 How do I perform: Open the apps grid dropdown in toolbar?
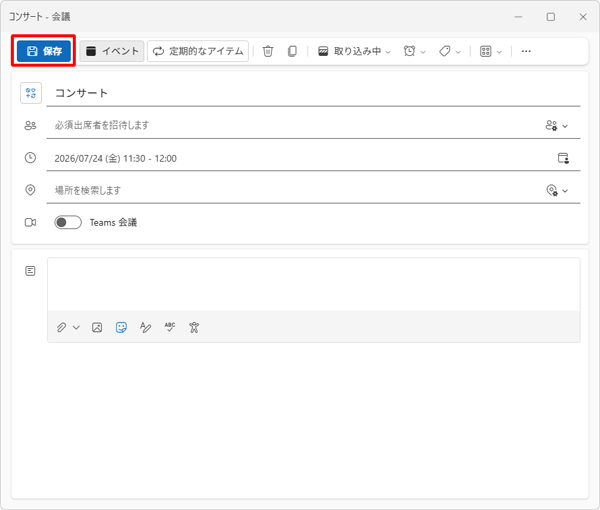(x=491, y=51)
